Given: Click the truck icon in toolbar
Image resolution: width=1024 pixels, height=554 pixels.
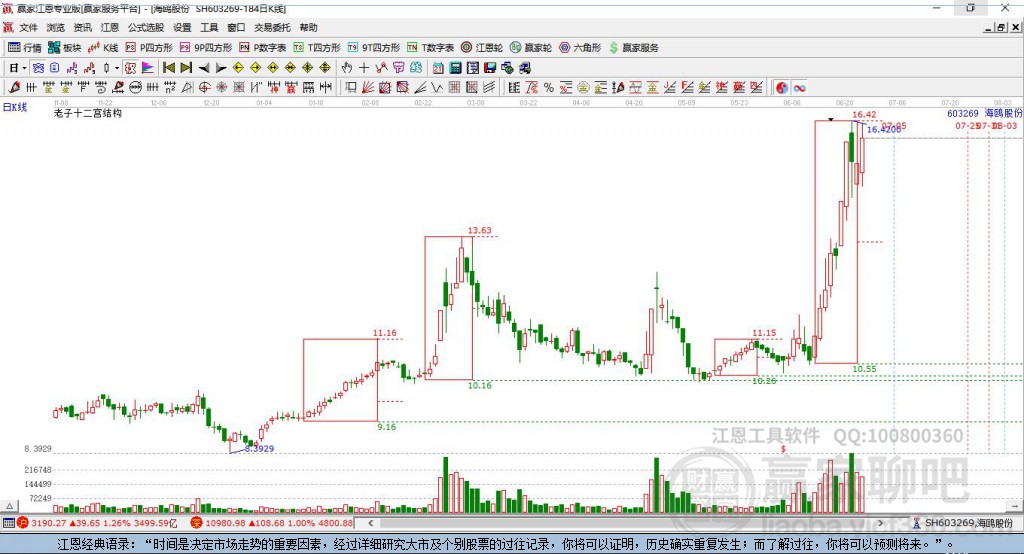Looking at the screenshot, I should [x=524, y=68].
